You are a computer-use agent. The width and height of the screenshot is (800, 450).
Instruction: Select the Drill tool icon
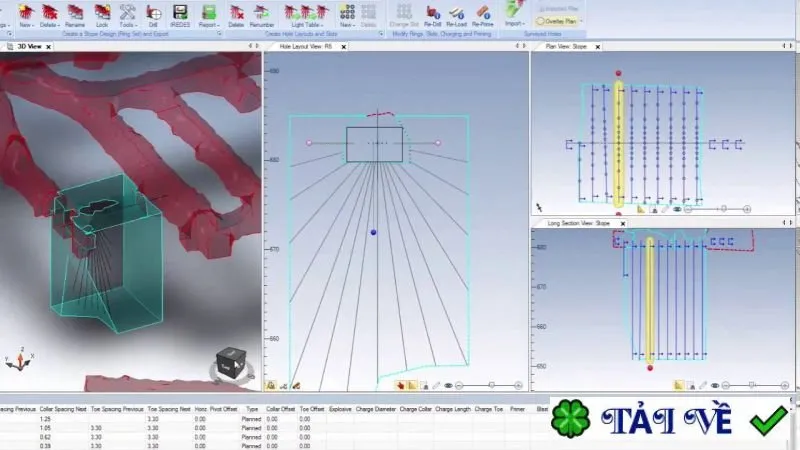(153, 15)
